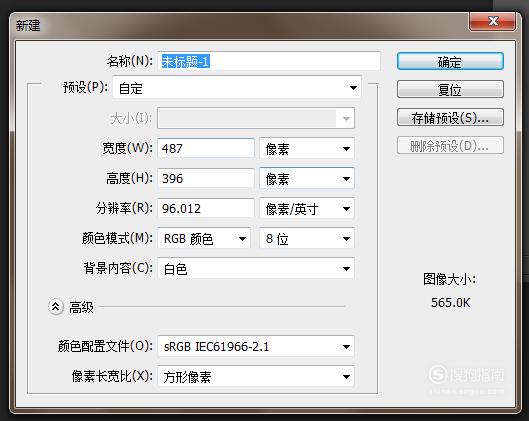Open the 预设 dropdown showing 自定
The image size is (529, 421).
pyautogui.click(x=236, y=88)
